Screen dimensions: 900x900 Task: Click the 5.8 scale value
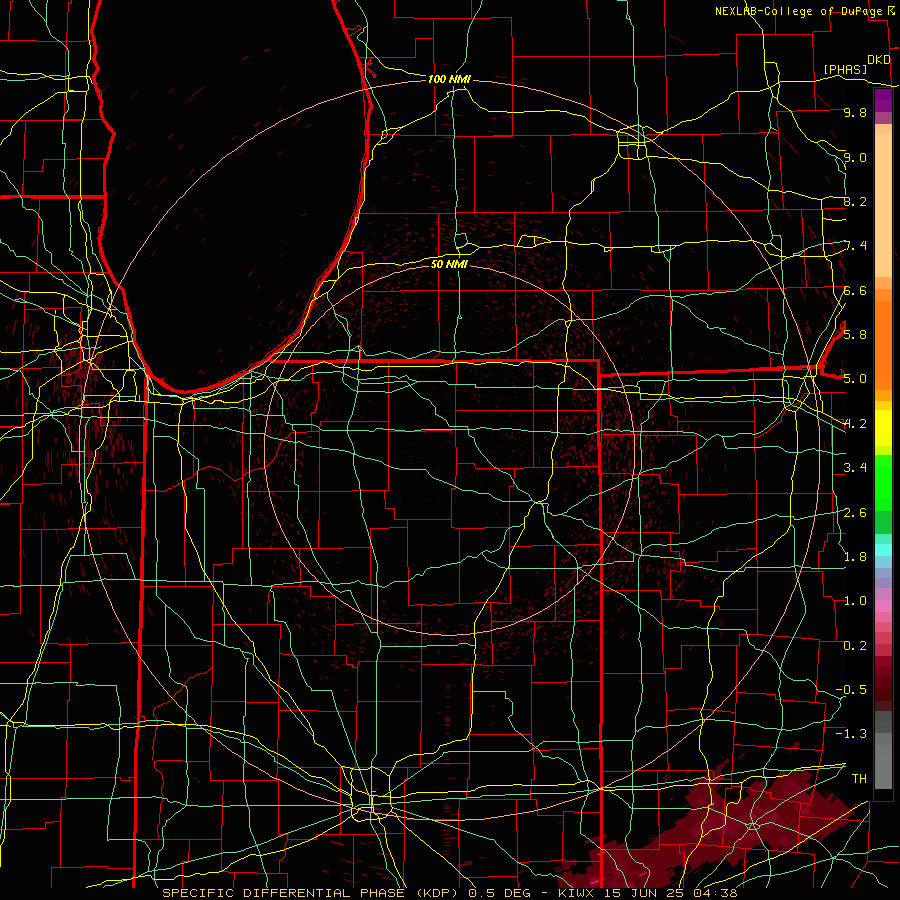click(855, 334)
